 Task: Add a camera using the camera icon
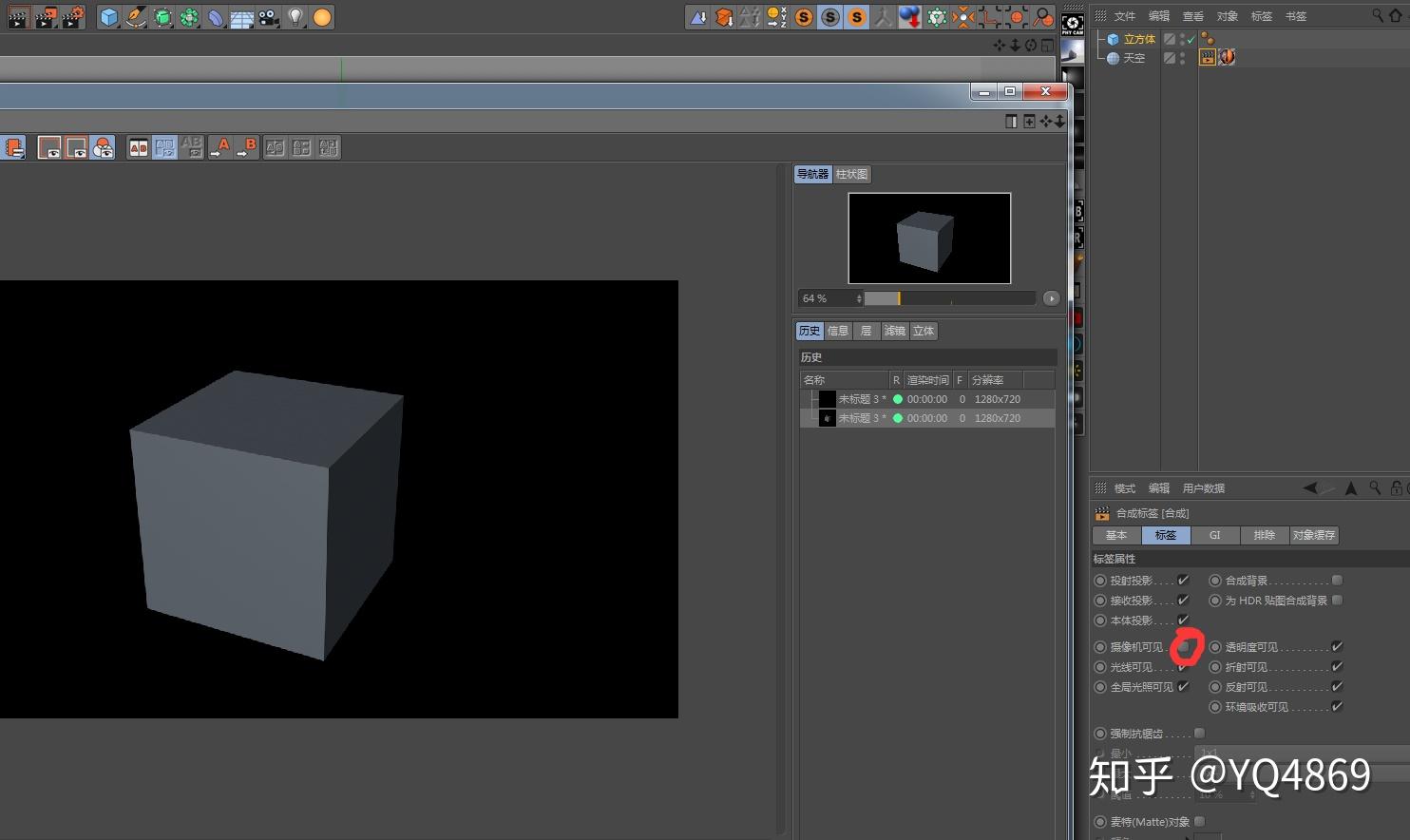point(269,17)
